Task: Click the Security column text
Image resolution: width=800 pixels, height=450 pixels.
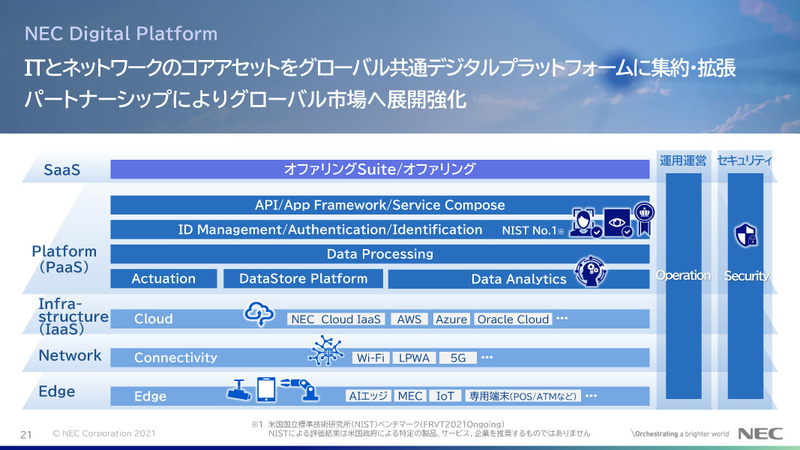Action: point(746,276)
